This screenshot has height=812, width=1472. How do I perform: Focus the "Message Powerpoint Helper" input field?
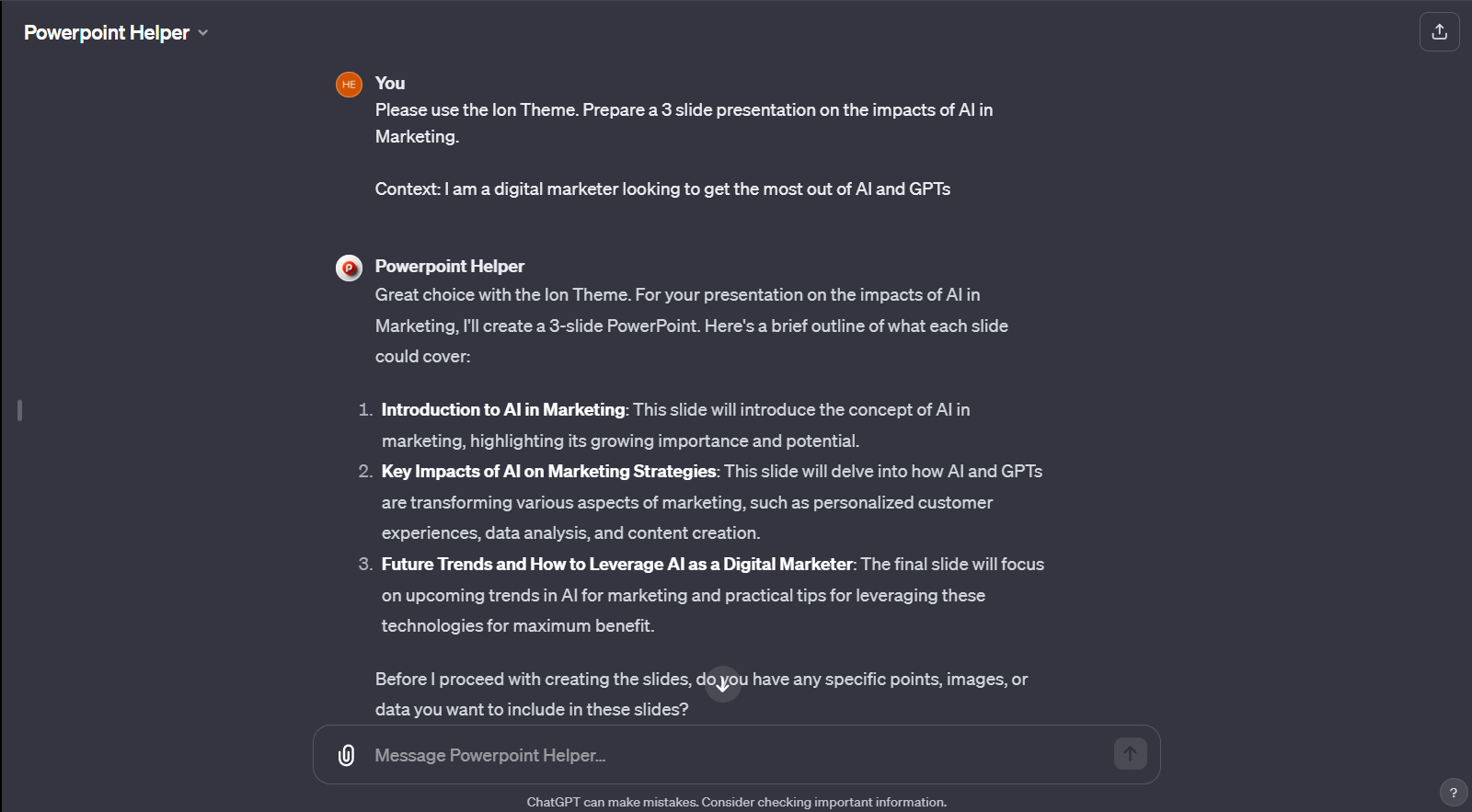(x=644, y=754)
